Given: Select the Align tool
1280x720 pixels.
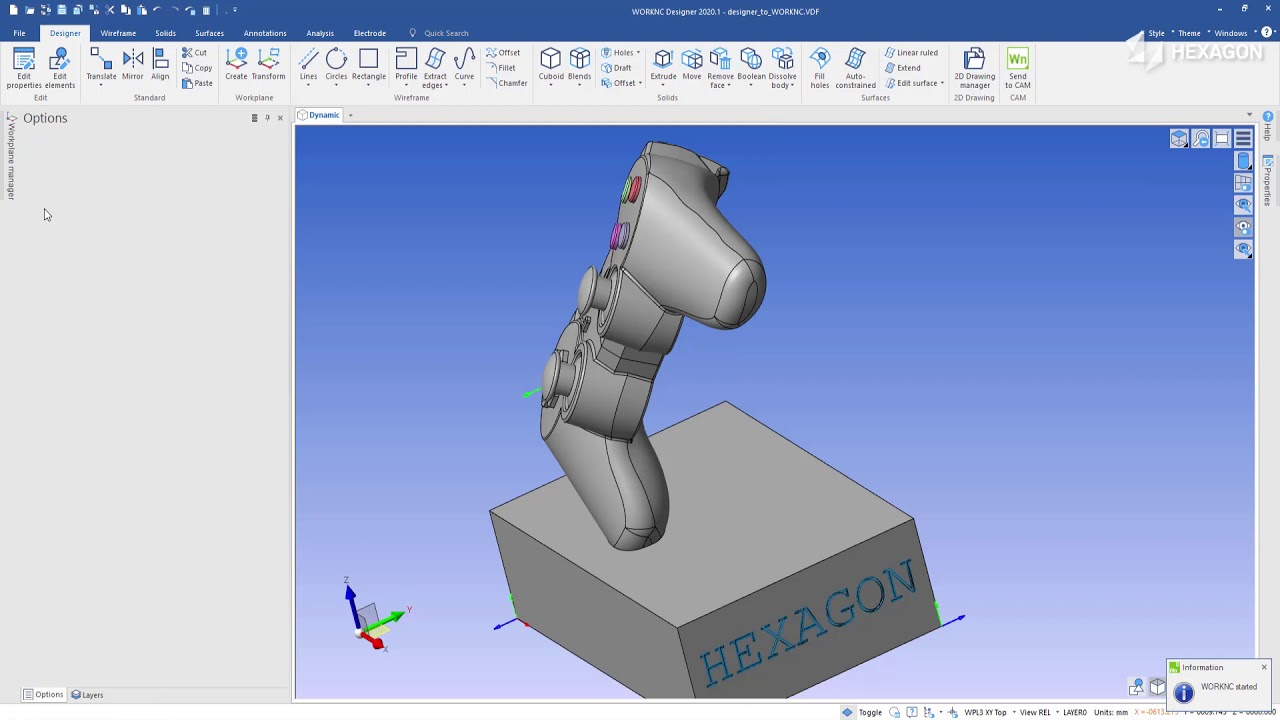Looking at the screenshot, I should pos(160,65).
